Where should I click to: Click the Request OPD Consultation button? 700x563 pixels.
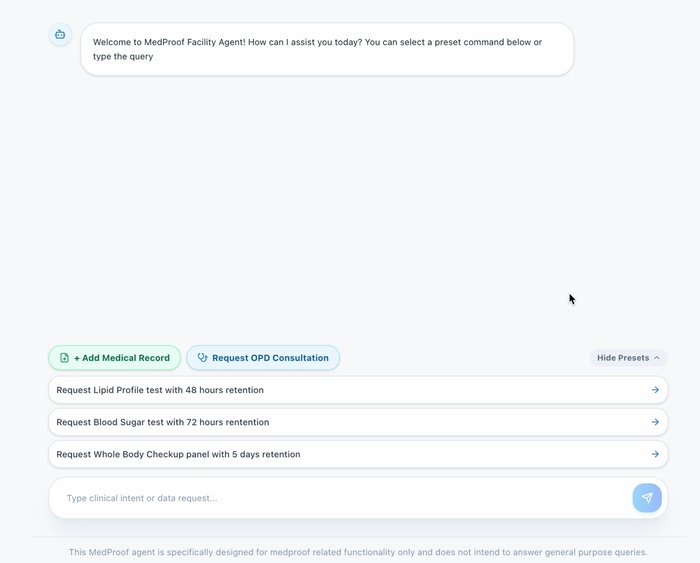click(263, 358)
